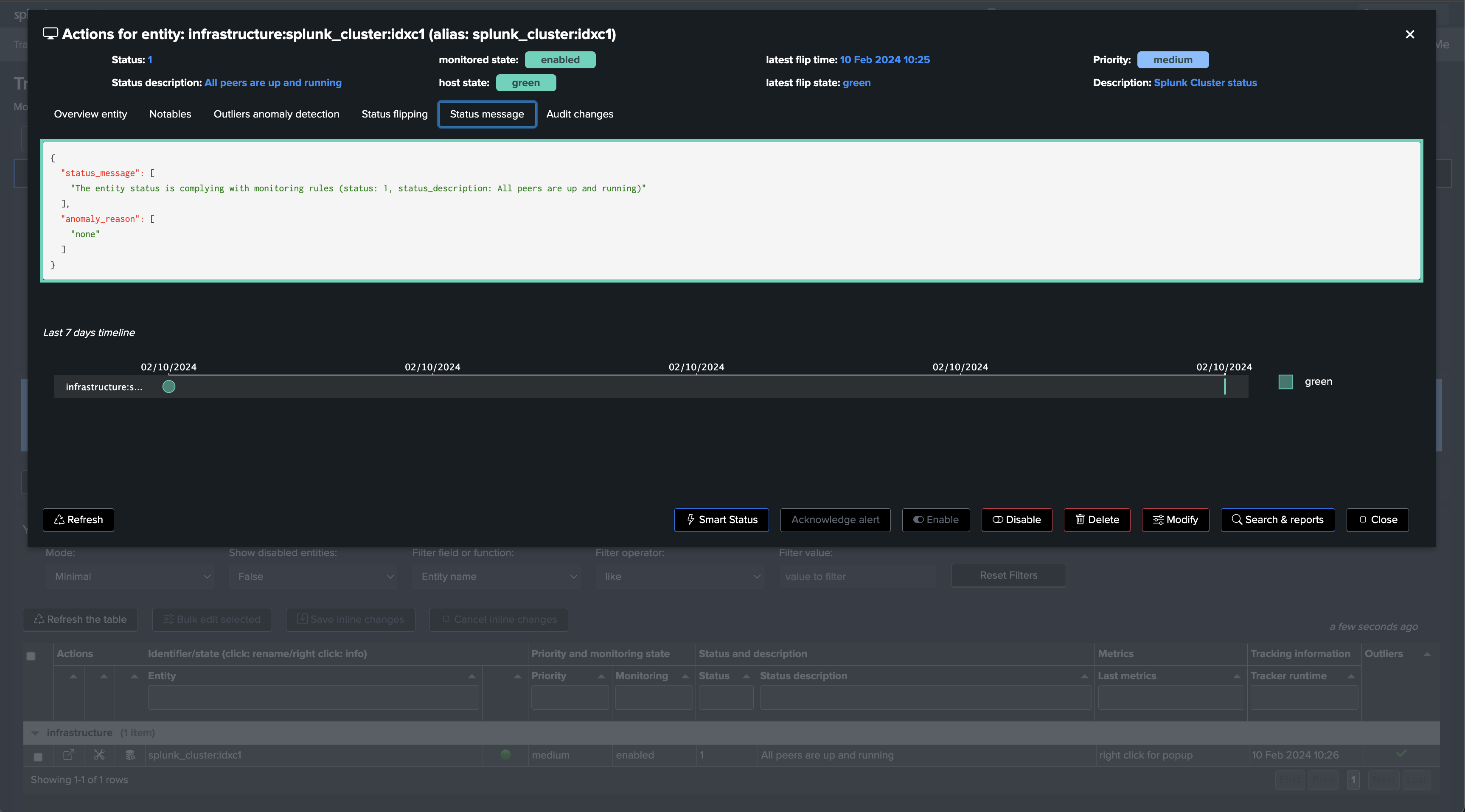Switch to the Notables tab
Viewport: 1465px width, 812px height.
pos(170,114)
